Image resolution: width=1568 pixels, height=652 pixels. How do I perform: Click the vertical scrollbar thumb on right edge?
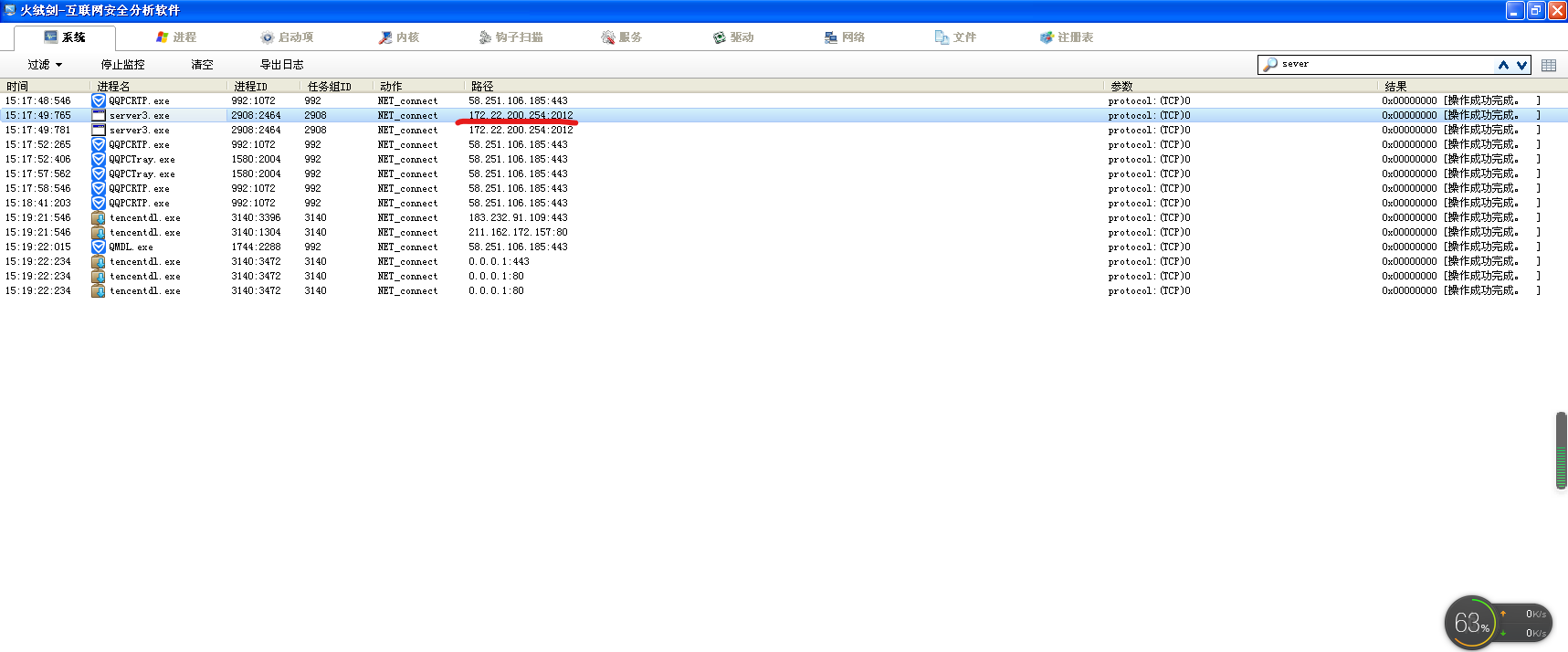[1562, 451]
